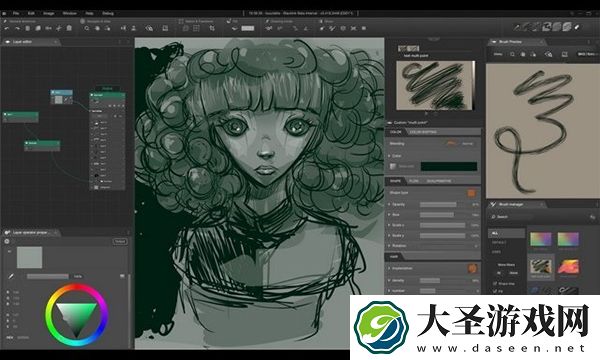The height and width of the screenshot is (360, 600).
Task: Click the person/stamp icon in navigation group
Action: [134, 28]
